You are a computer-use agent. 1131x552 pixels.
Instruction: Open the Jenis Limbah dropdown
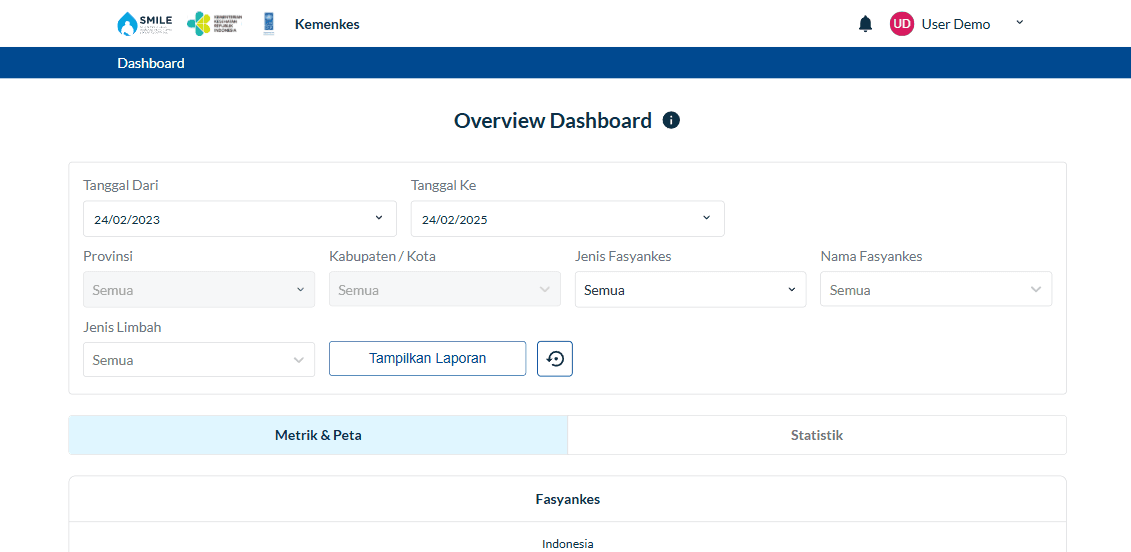click(199, 359)
